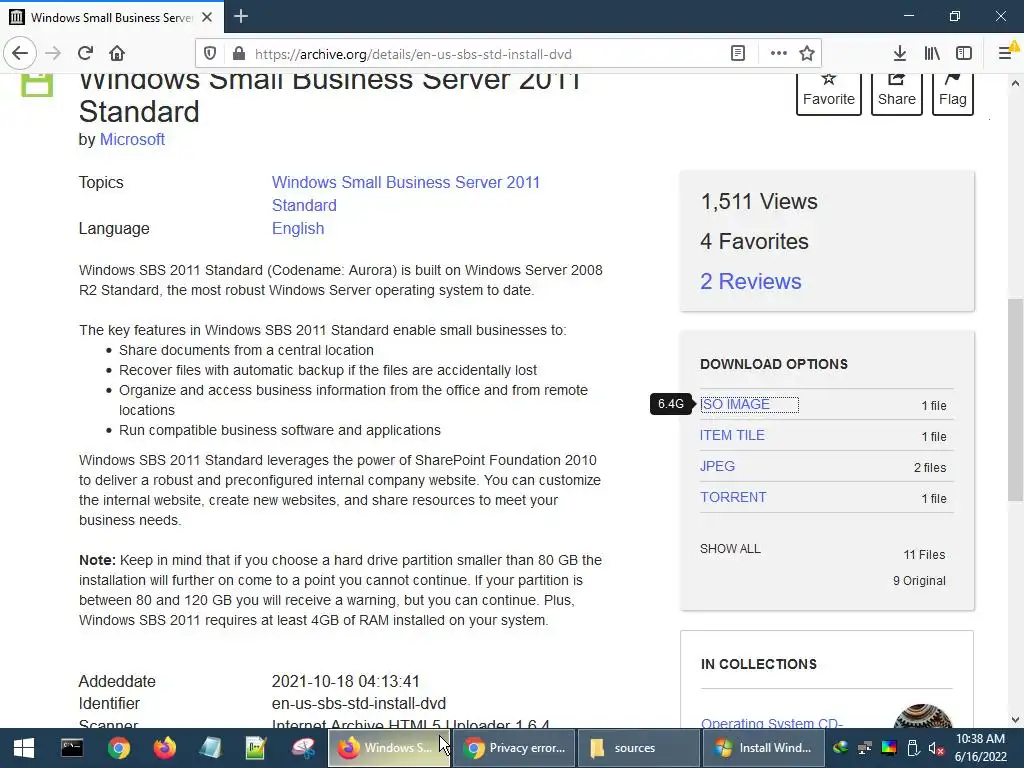Viewport: 1024px width, 768px height.
Task: Click the software floppy disk item icon
Action: coord(37,85)
